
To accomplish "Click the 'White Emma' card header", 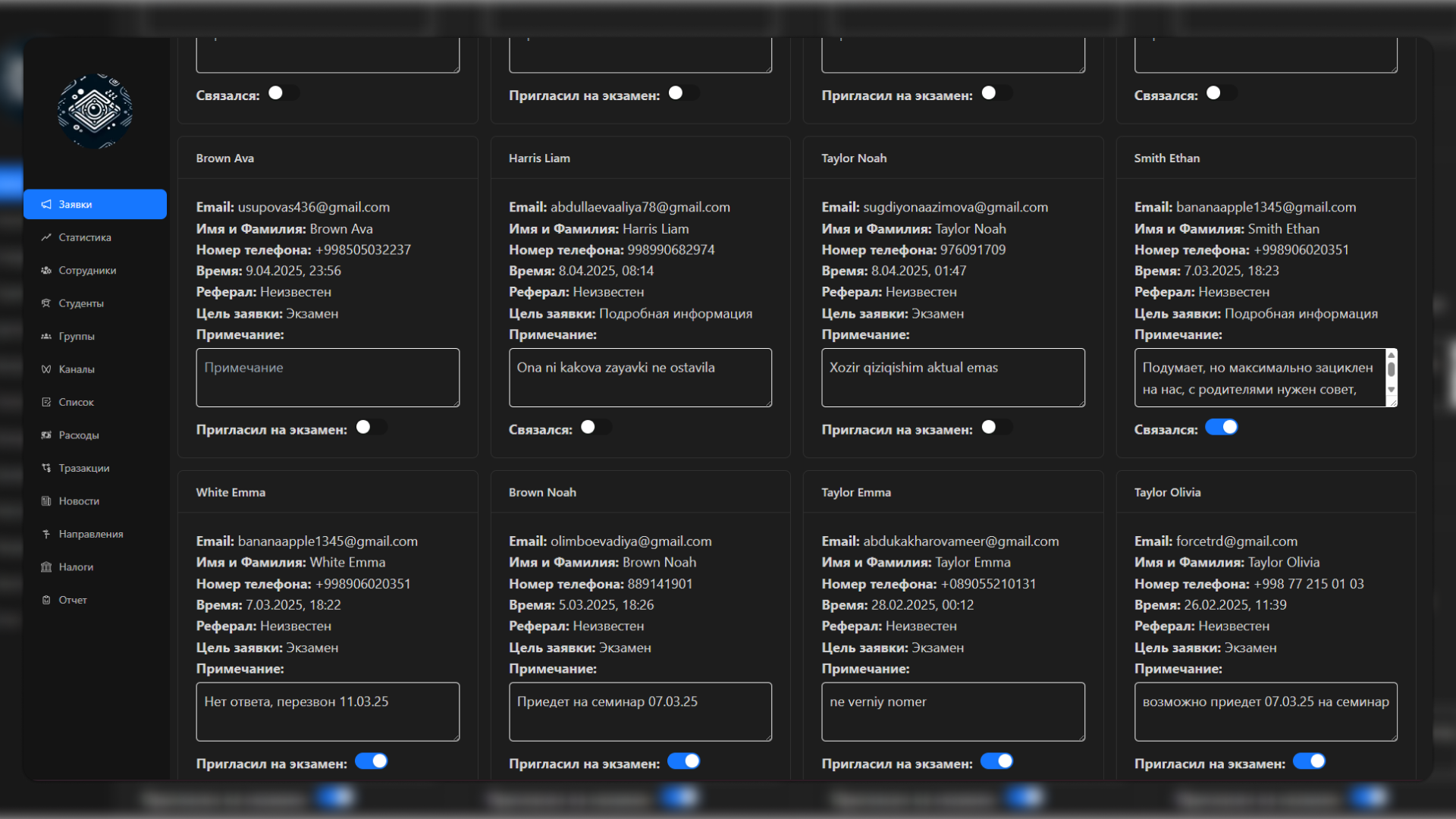I will tap(328, 492).
